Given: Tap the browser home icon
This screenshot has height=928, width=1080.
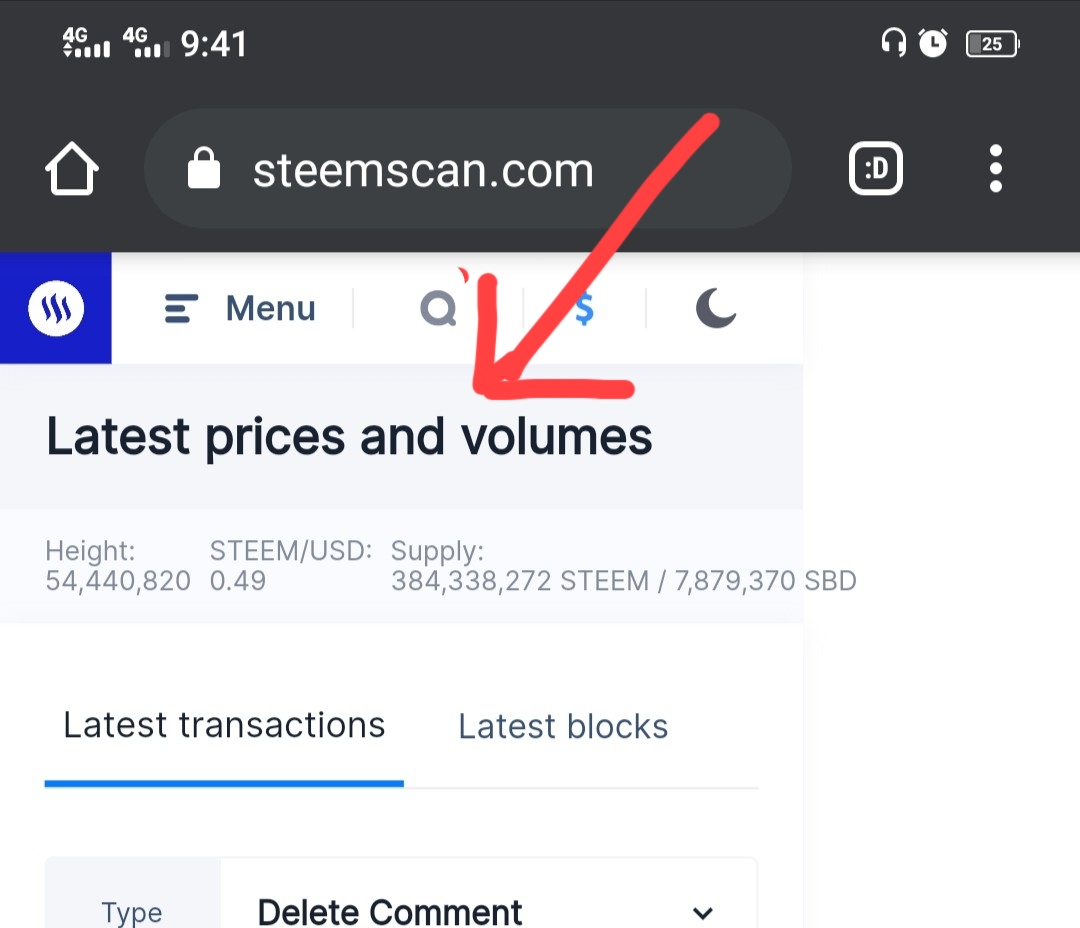Looking at the screenshot, I should [x=72, y=169].
